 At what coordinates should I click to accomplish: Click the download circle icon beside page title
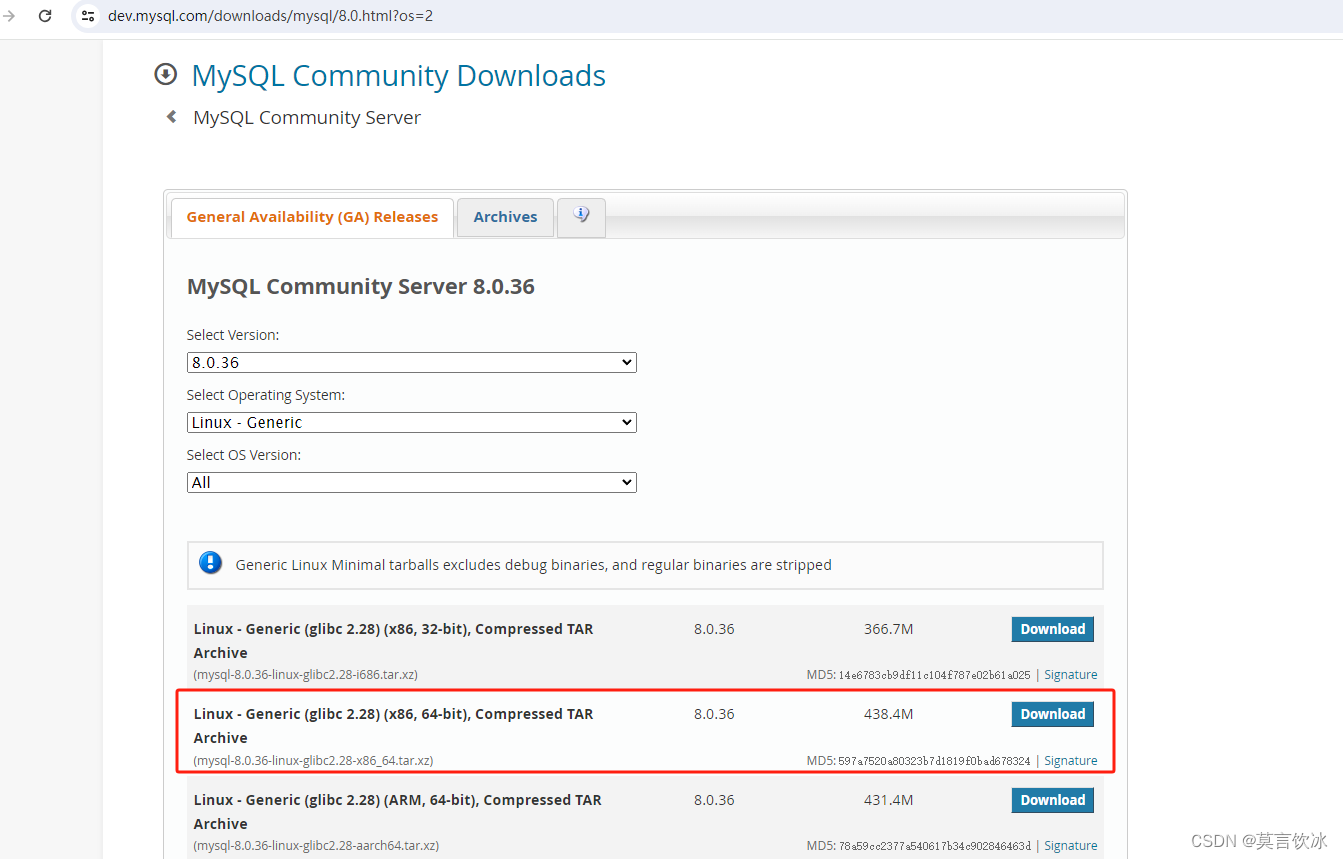pos(165,75)
